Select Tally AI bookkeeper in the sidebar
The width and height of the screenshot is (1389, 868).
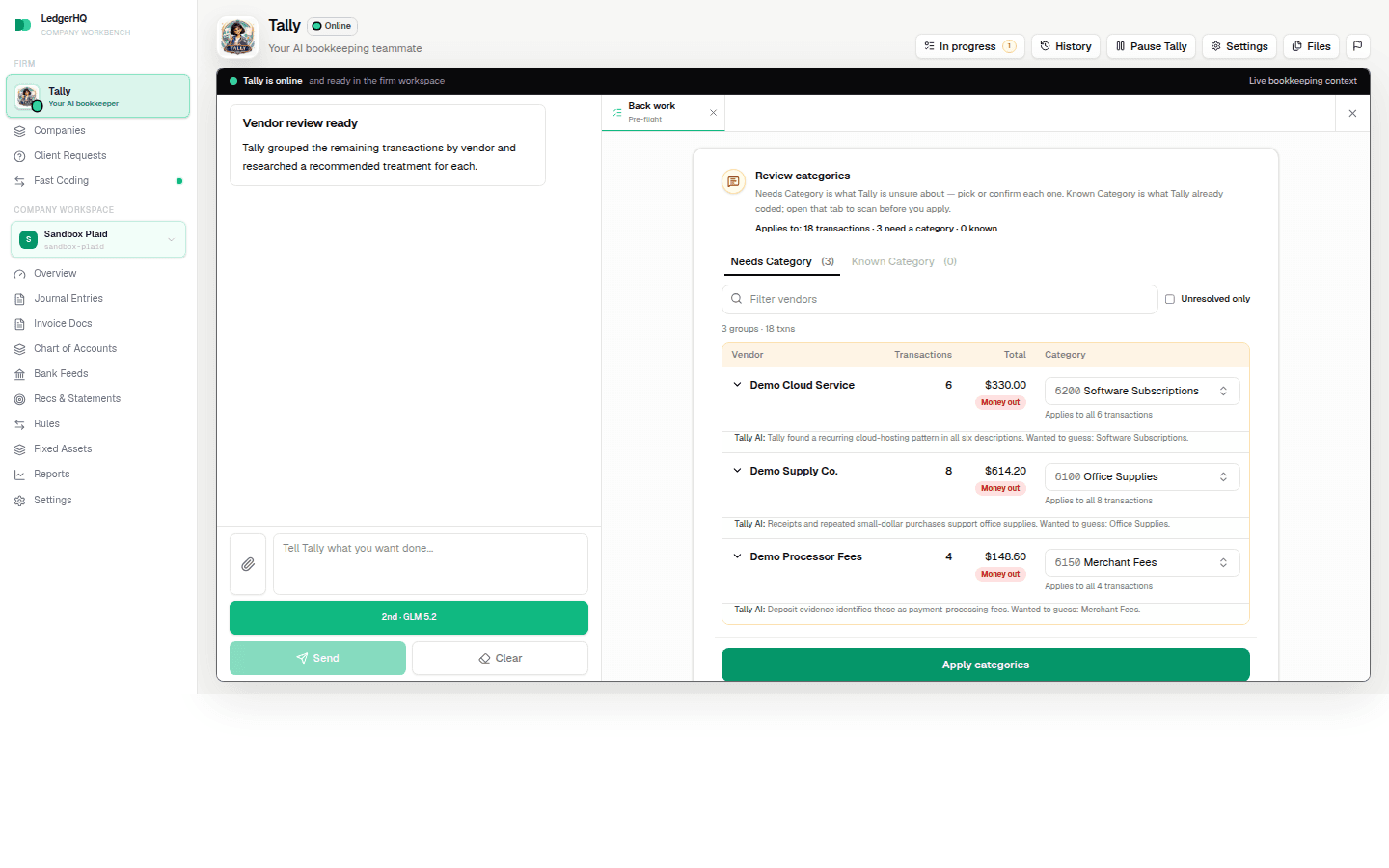[x=98, y=96]
